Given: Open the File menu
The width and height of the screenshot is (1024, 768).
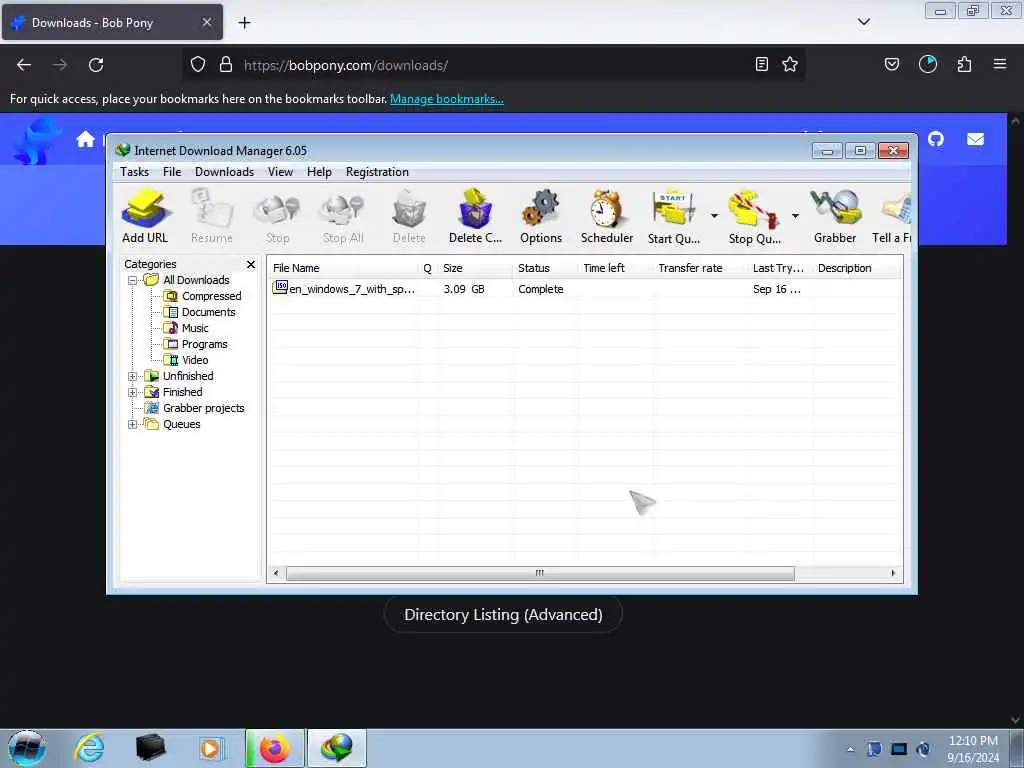Looking at the screenshot, I should tap(172, 172).
